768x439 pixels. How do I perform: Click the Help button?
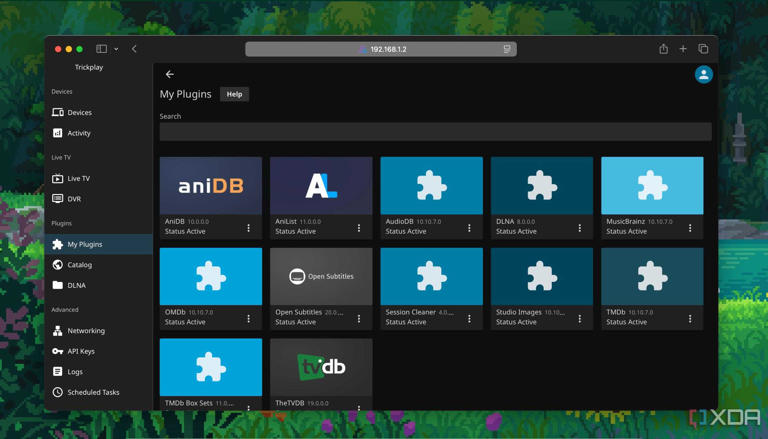(234, 94)
